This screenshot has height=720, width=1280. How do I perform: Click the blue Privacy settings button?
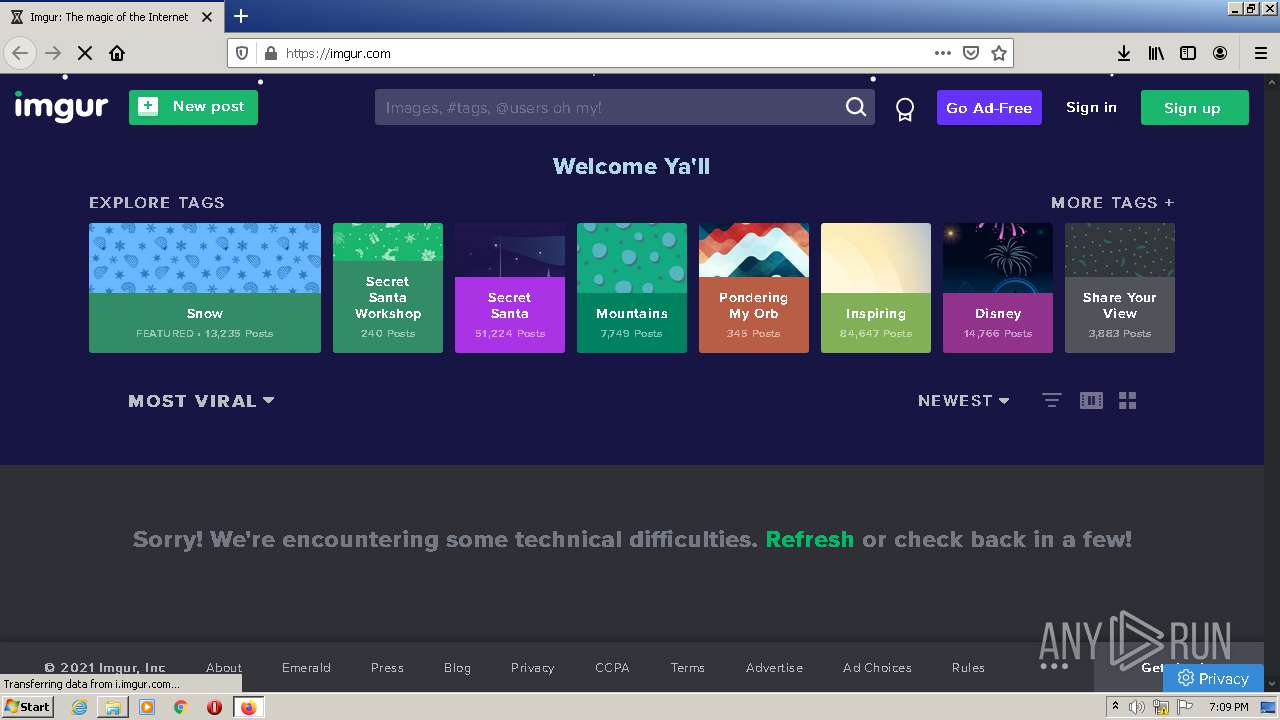pyautogui.click(x=1212, y=678)
